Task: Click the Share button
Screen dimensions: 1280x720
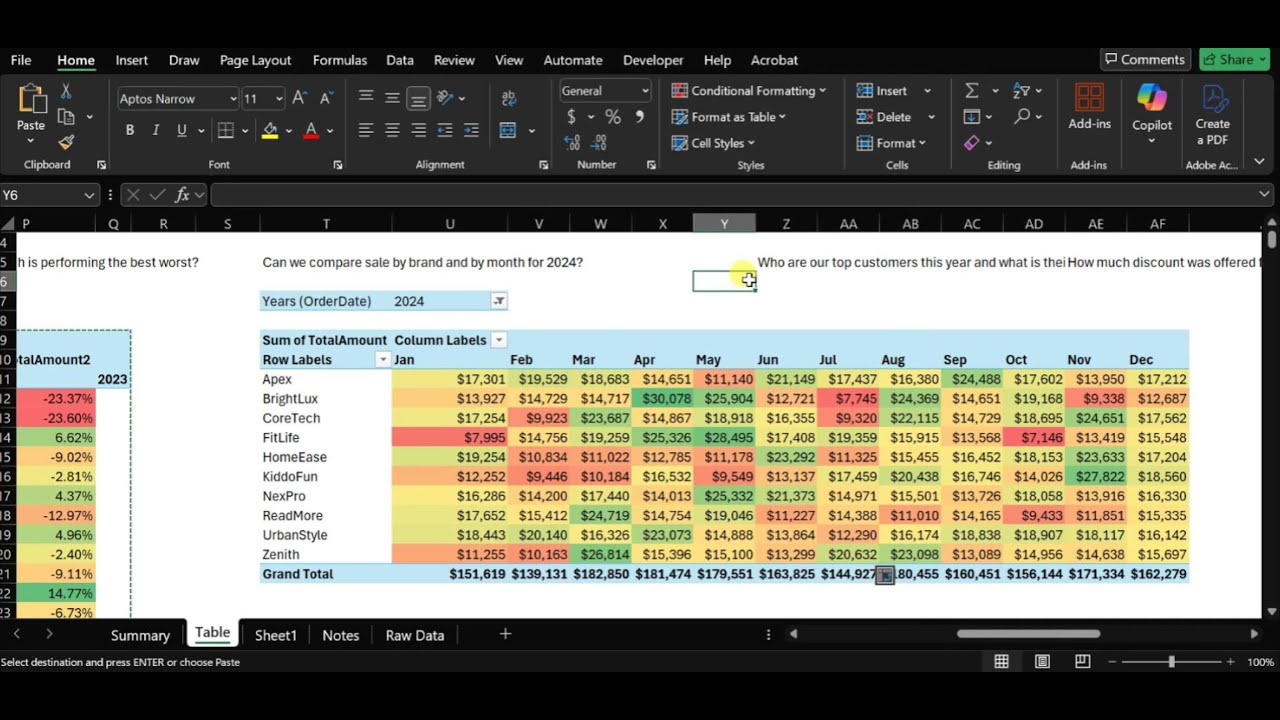Action: (x=1234, y=59)
